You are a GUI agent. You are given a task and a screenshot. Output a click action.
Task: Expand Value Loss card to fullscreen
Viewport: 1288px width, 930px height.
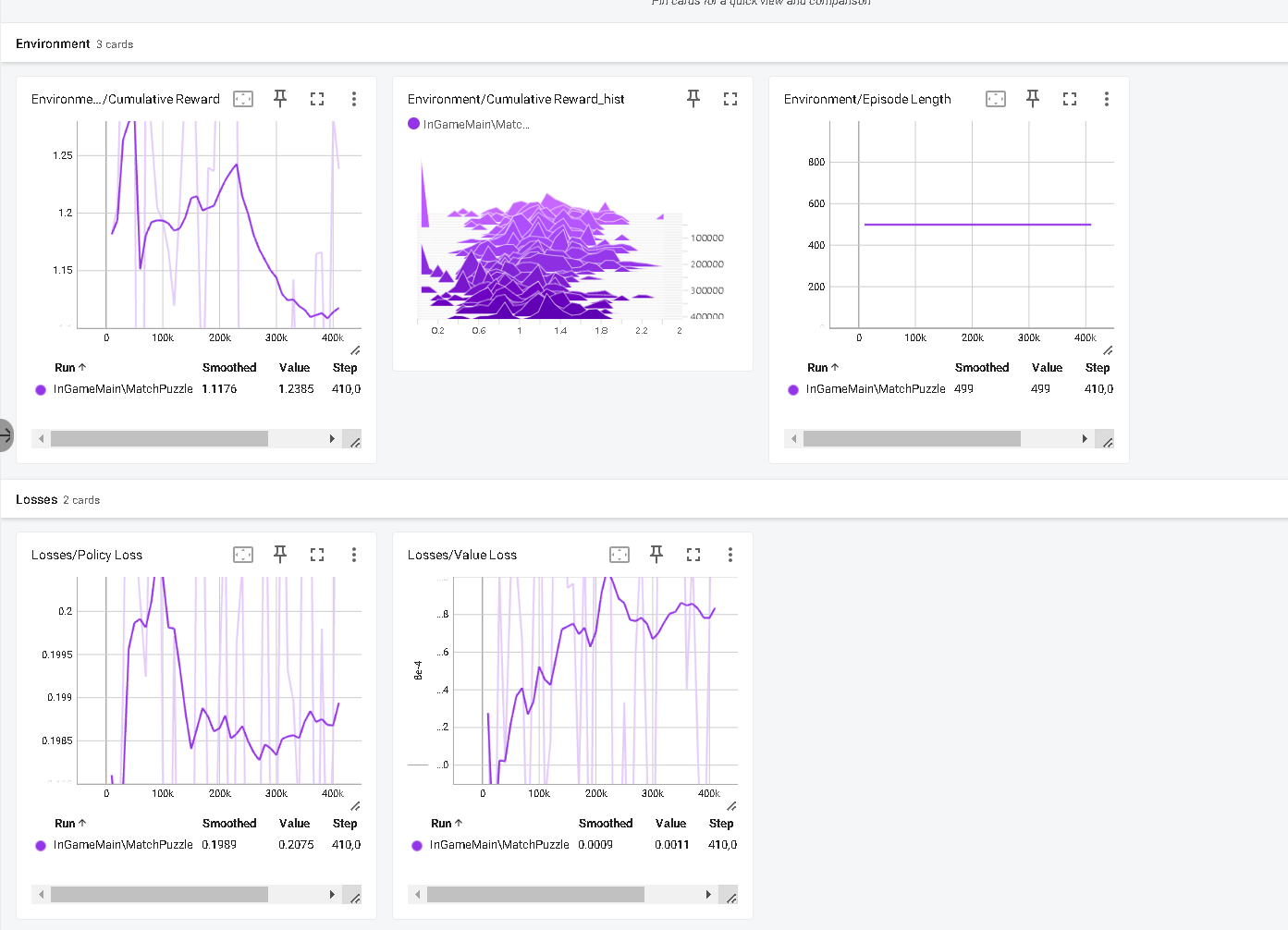(x=693, y=555)
